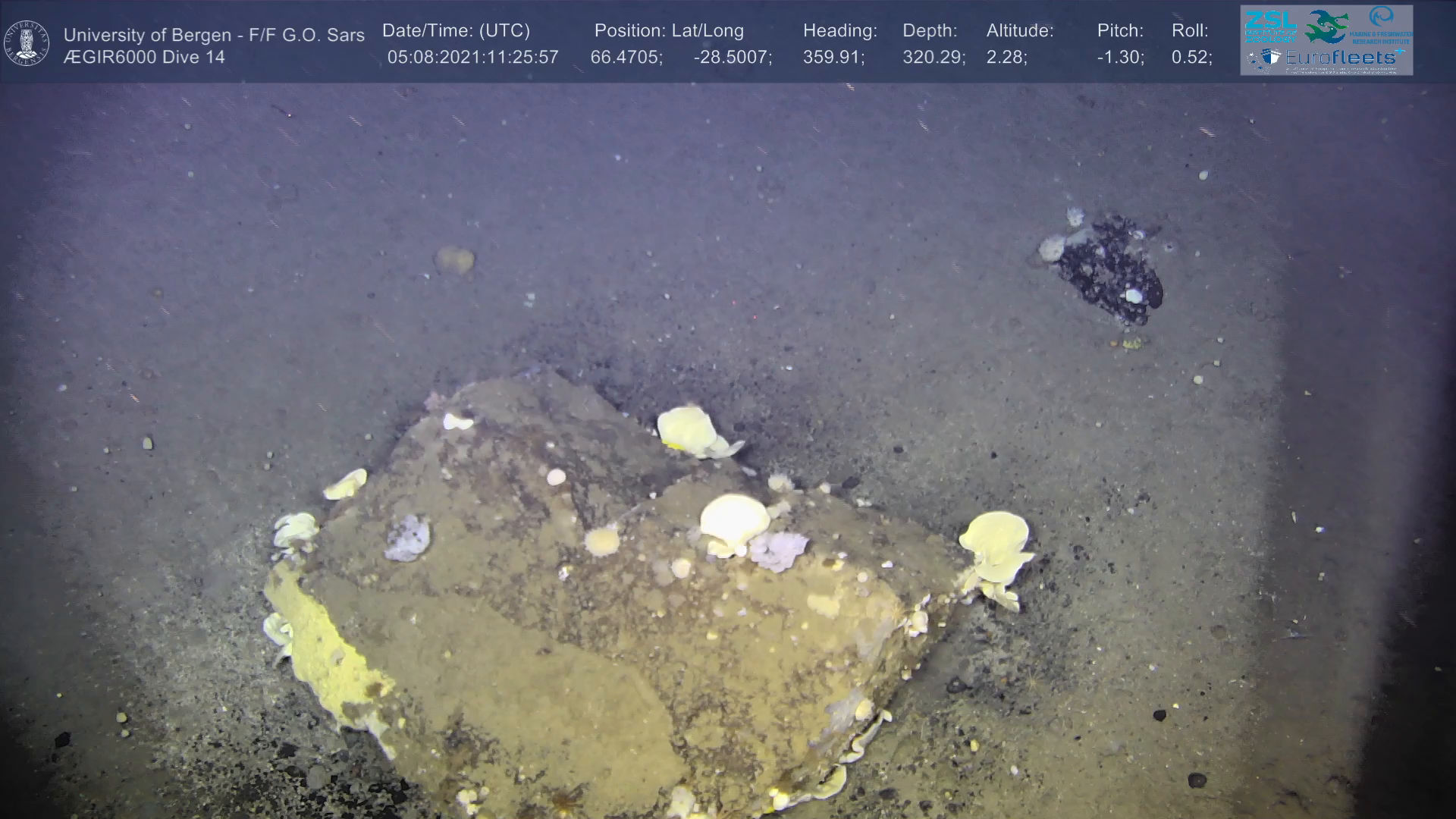Click the Depth value 320.29
Screen dimensions: 1456x819
click(x=934, y=57)
